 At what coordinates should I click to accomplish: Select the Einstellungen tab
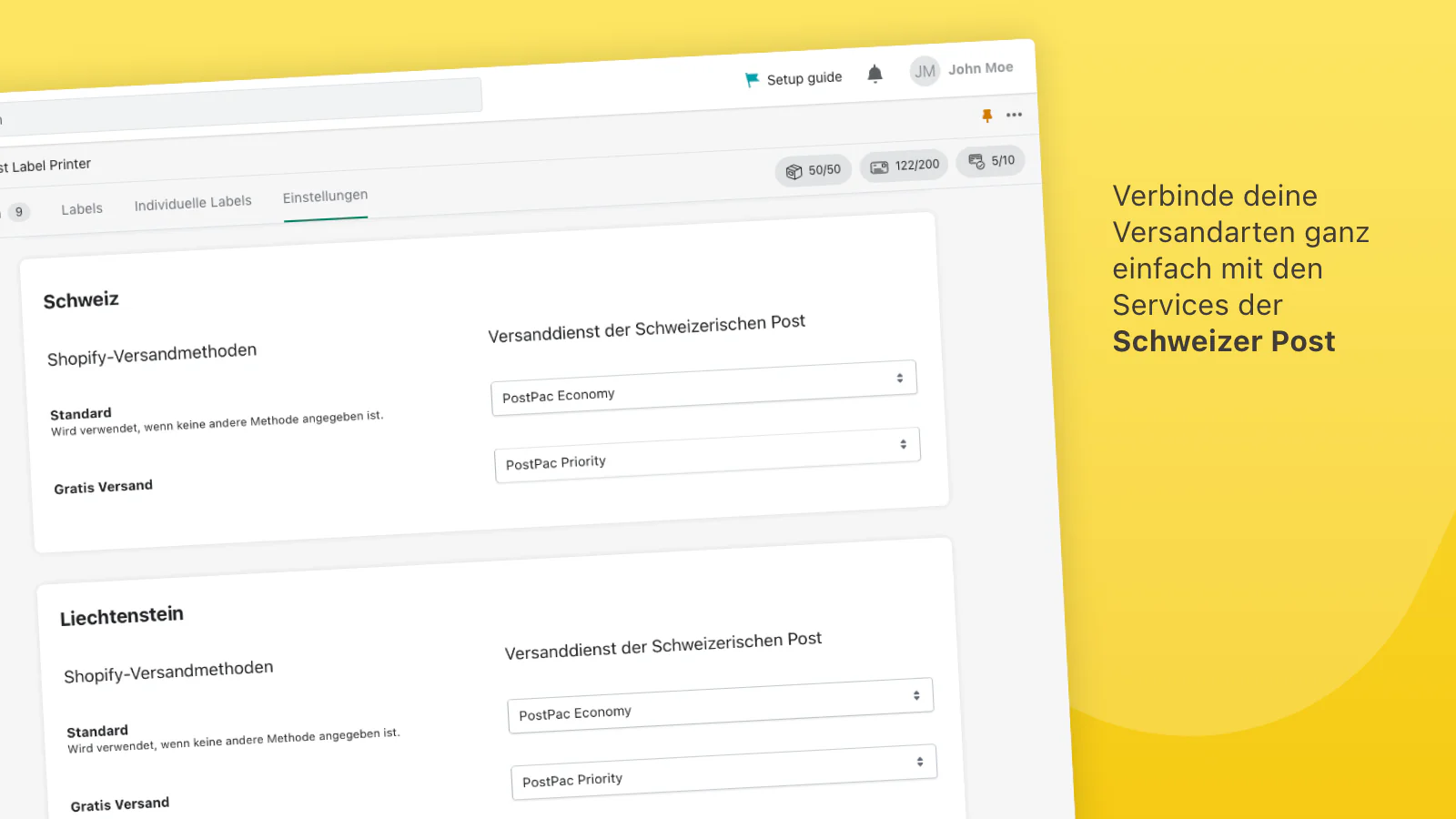325,197
